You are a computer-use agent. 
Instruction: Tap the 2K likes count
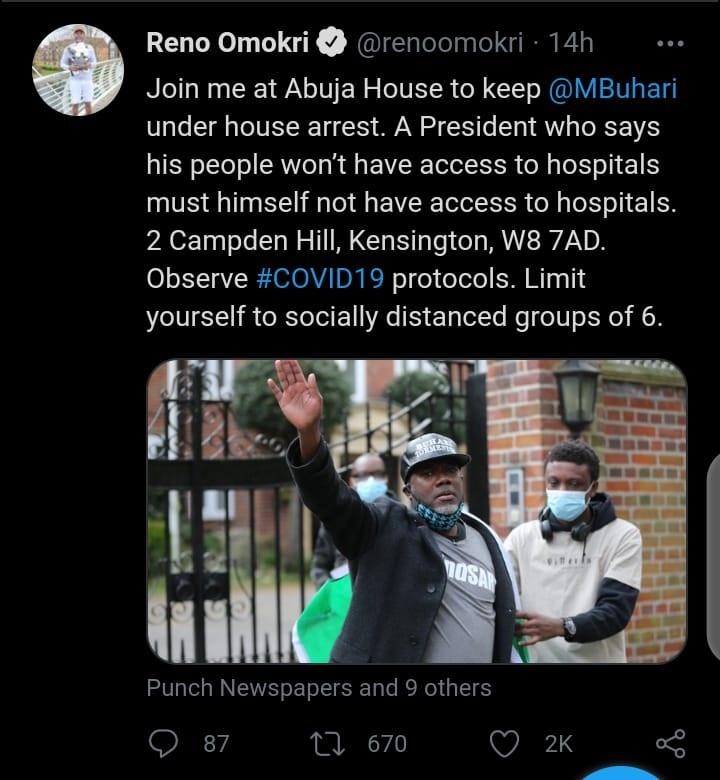(558, 743)
